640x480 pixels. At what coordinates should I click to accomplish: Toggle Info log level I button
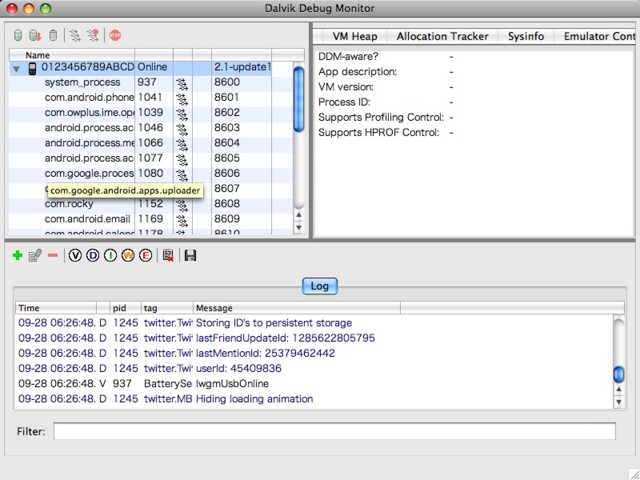click(110, 256)
